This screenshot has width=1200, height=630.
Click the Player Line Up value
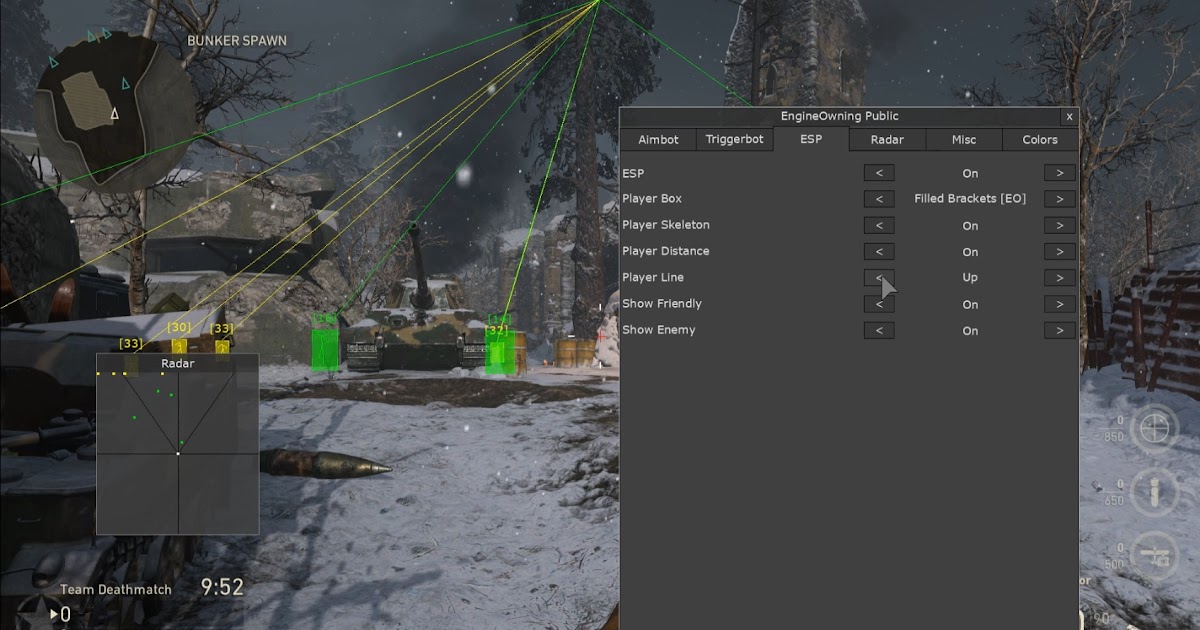point(970,278)
